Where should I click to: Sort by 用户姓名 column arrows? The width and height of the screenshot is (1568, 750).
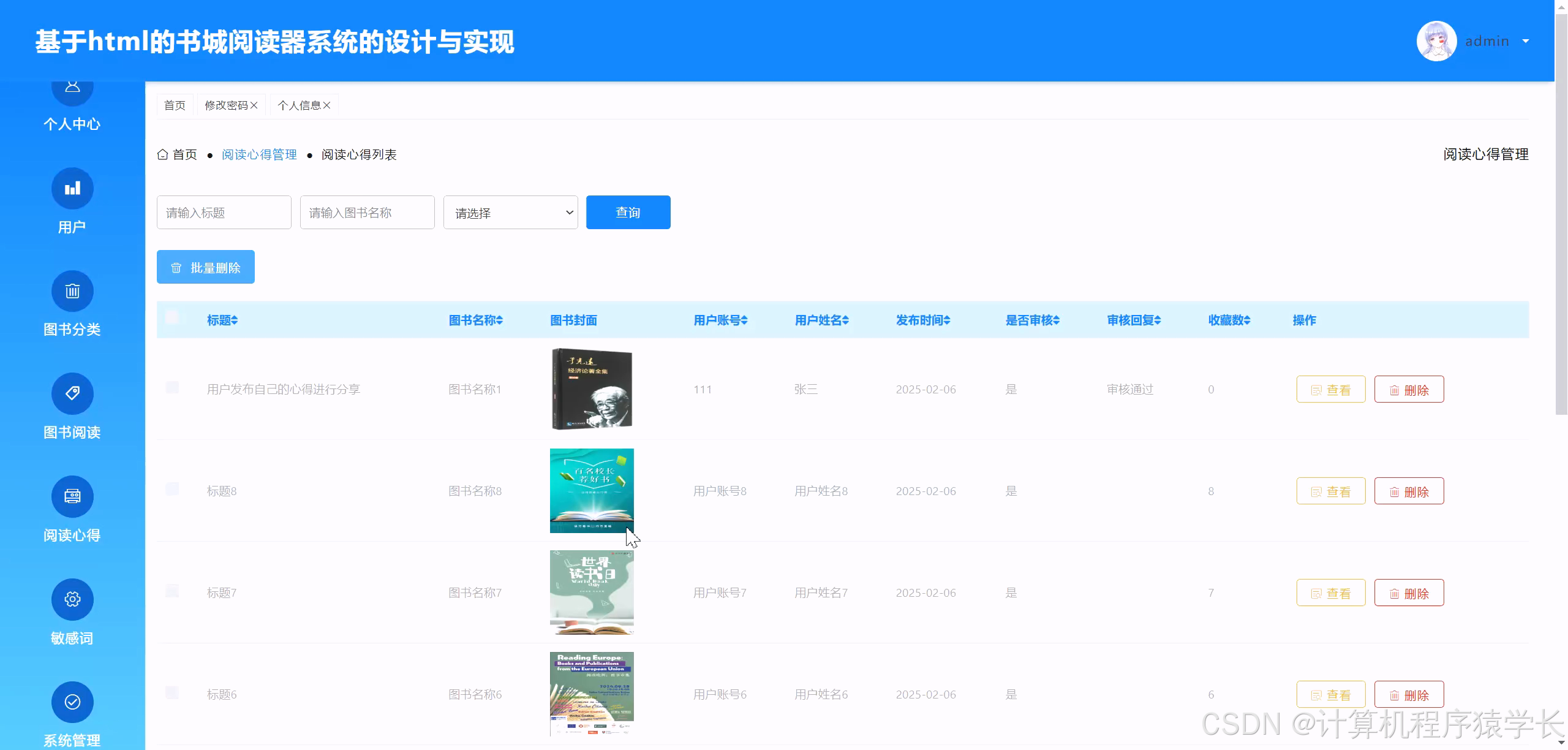tap(846, 320)
